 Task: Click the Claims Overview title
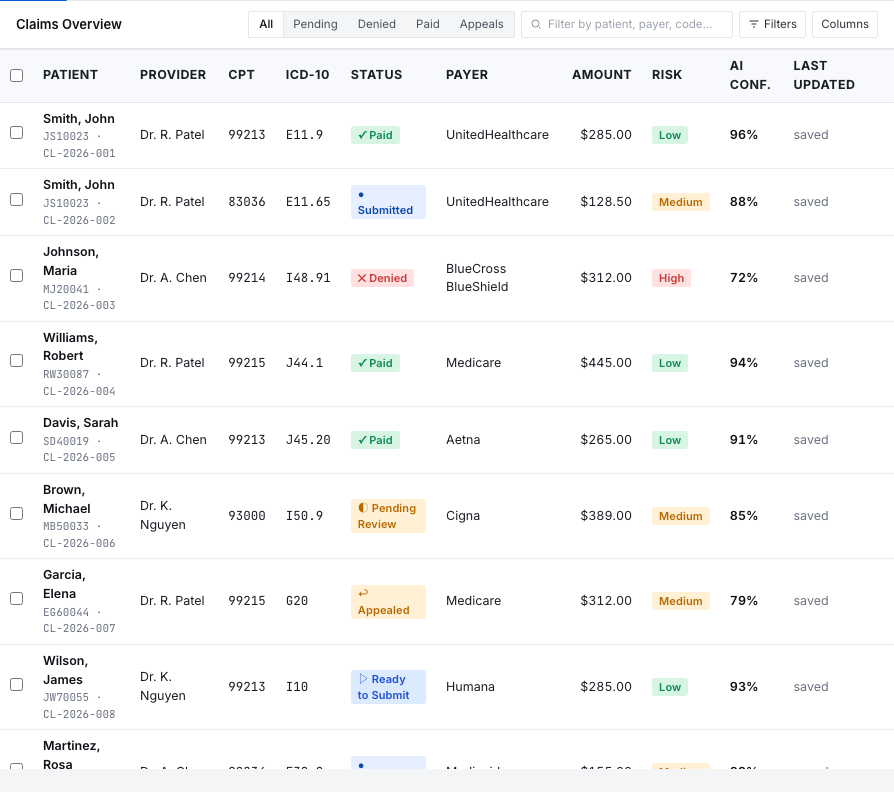point(68,25)
